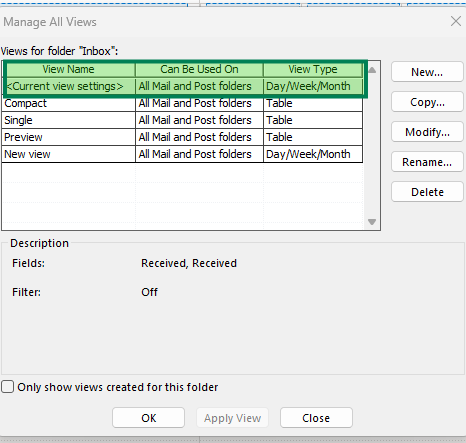This screenshot has height=443, width=466.
Task: Click All Mail and Post folders in the Preview row
Action: [x=199, y=137]
